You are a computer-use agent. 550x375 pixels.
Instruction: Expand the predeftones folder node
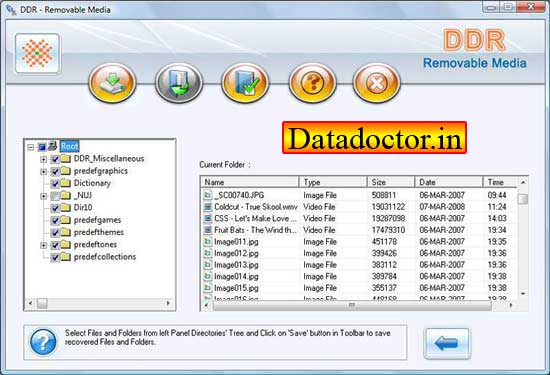43,245
